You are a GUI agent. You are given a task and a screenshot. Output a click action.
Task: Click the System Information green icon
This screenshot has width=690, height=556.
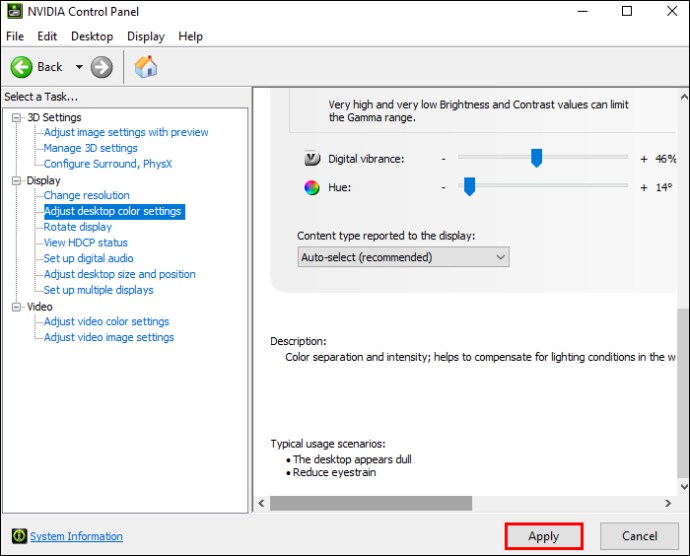point(19,536)
